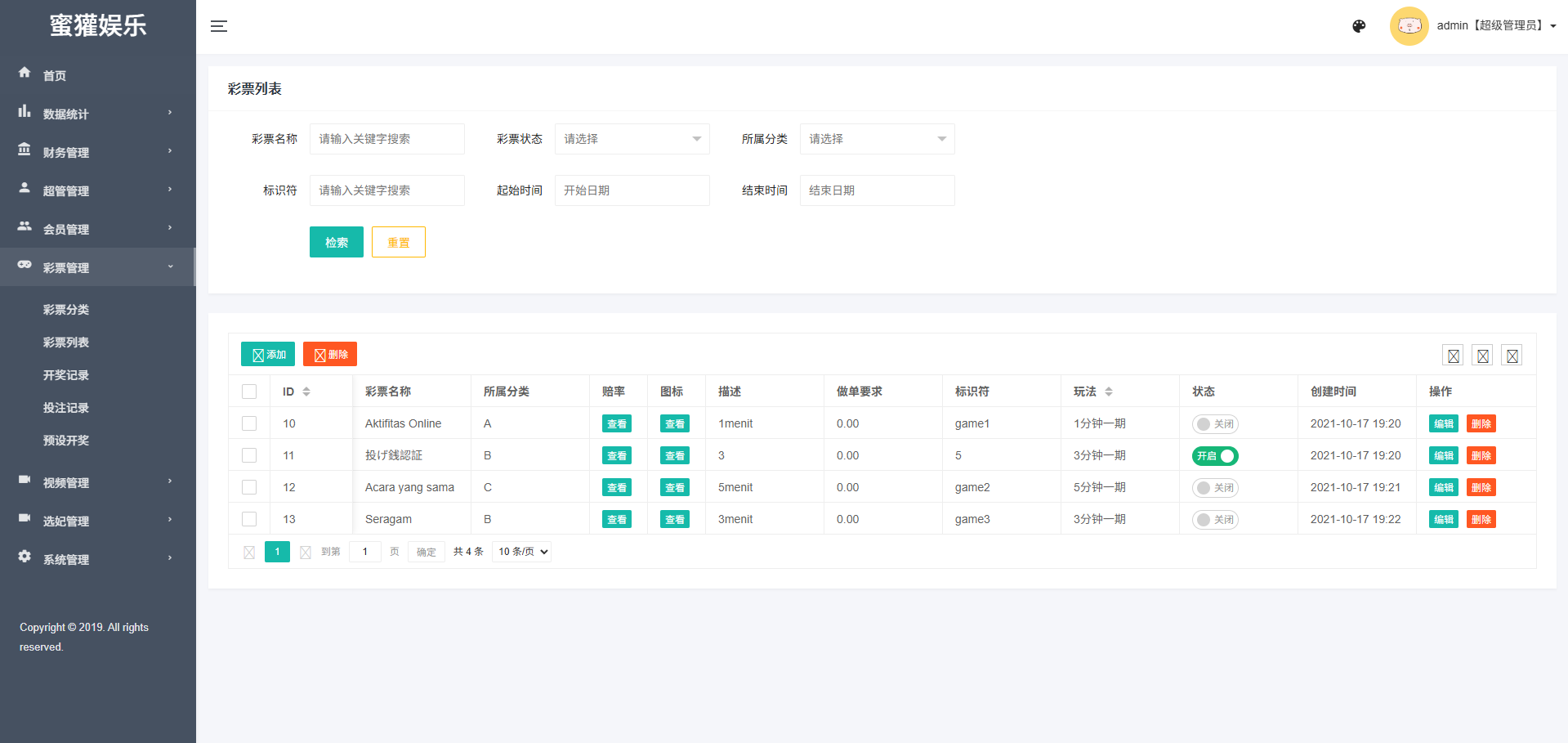Screen dimensions: 1568x743
Task: Click the 财务管理 bank icon
Action: click(25, 150)
